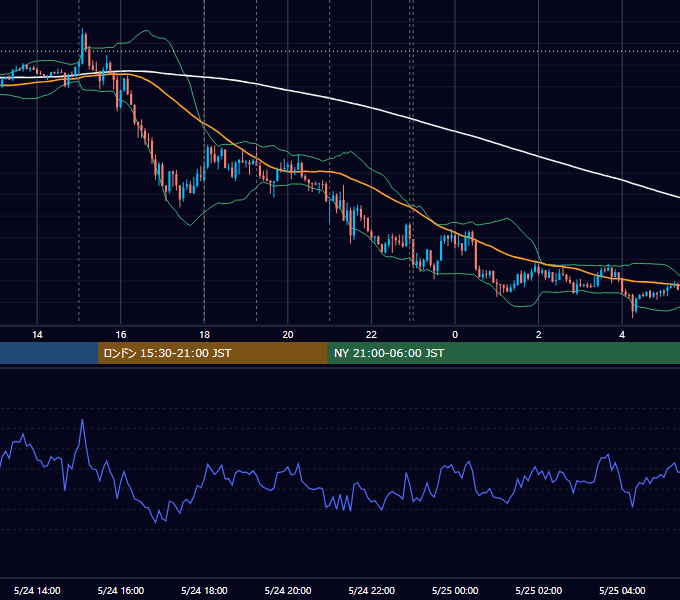Viewport: 680px width, 600px height.
Task: Click the "22" hour label on price chart axis
Action: tap(371, 335)
